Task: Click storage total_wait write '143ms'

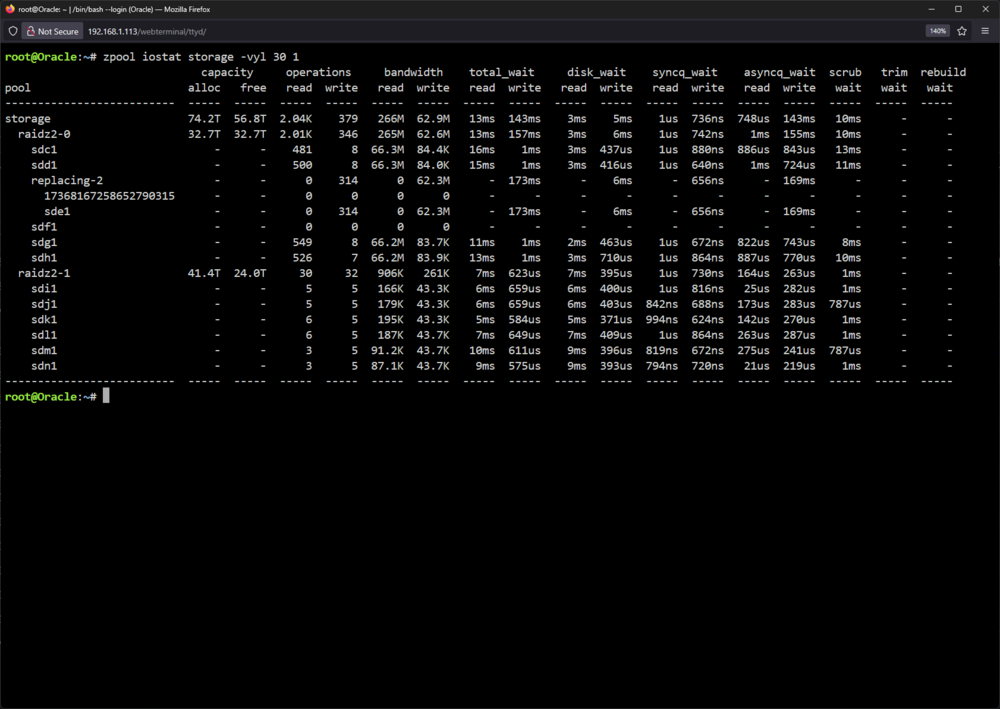Action: 524,119
